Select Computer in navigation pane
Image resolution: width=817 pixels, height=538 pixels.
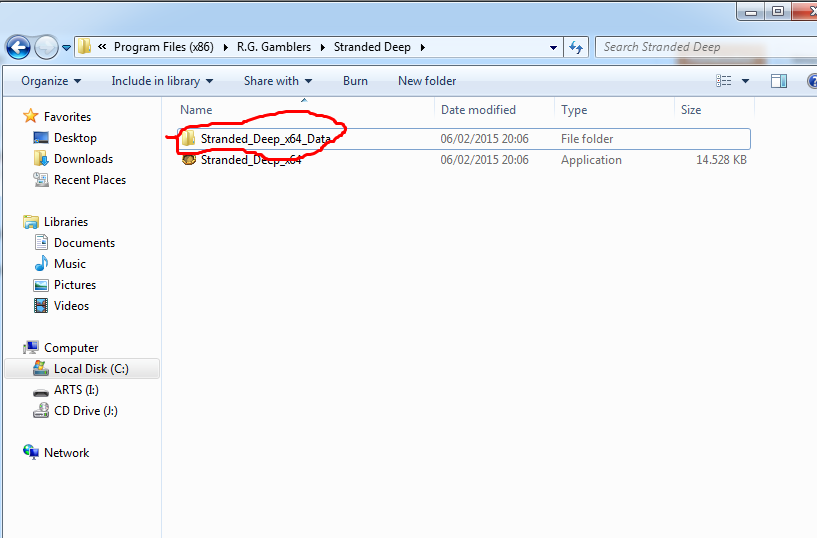click(71, 348)
